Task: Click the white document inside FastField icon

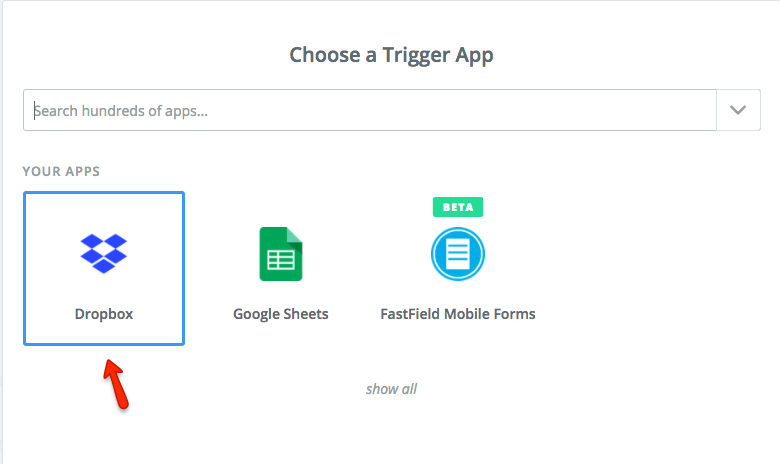Action: (458, 254)
